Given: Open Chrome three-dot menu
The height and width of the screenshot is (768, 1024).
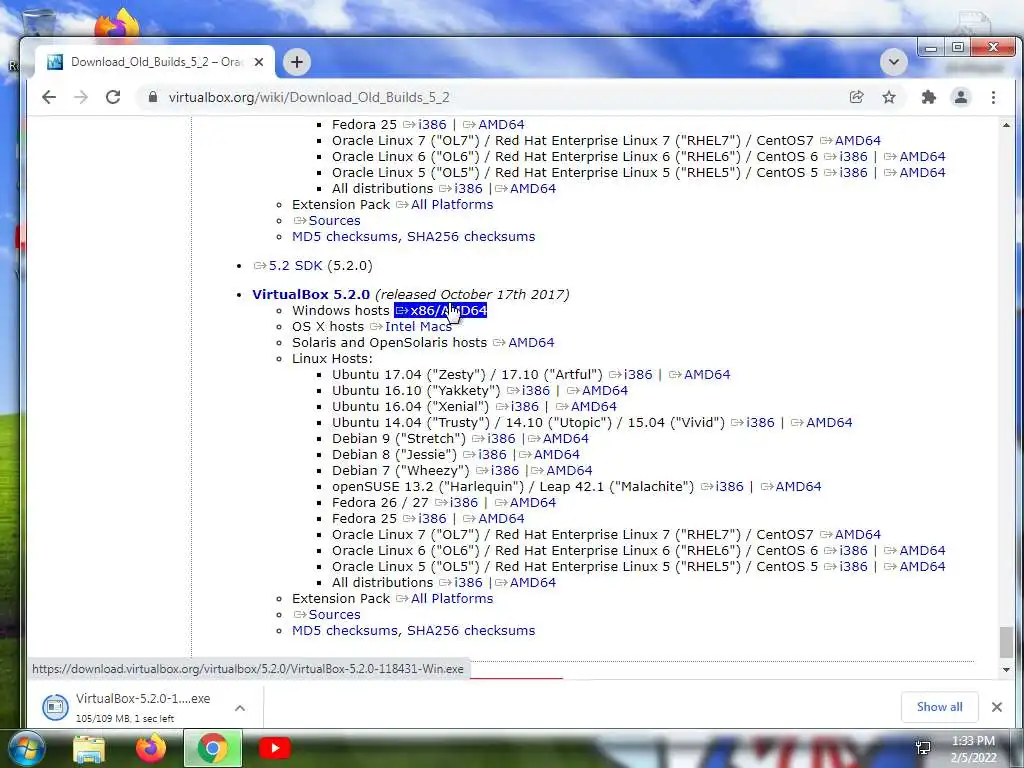Looking at the screenshot, I should coord(993,97).
